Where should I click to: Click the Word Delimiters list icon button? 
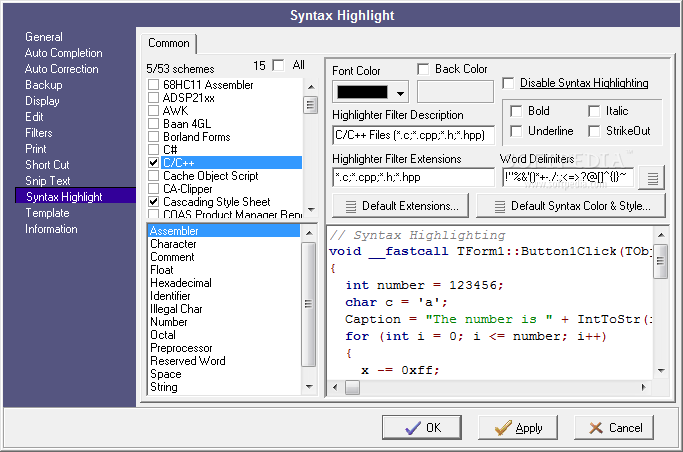point(652,178)
